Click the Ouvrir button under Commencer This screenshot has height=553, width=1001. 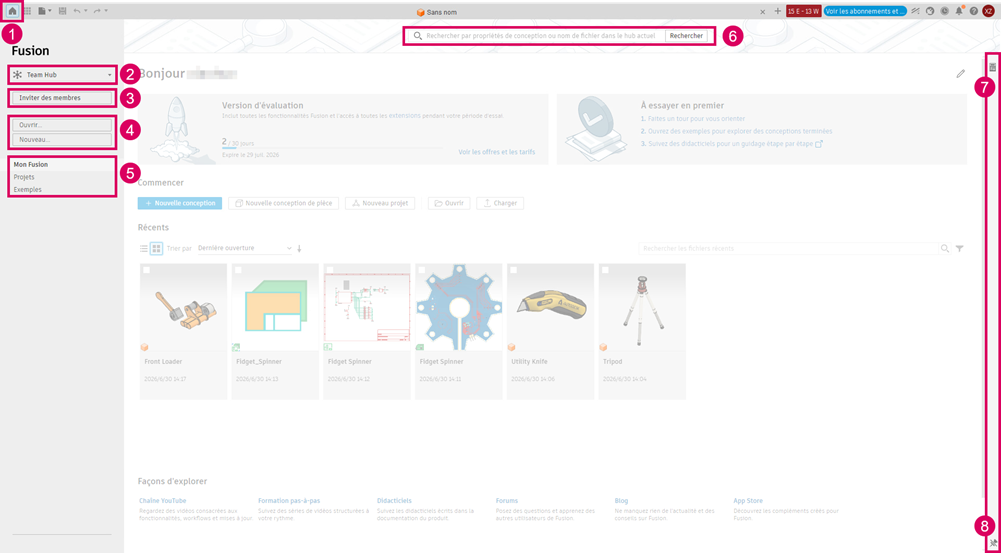coord(449,203)
